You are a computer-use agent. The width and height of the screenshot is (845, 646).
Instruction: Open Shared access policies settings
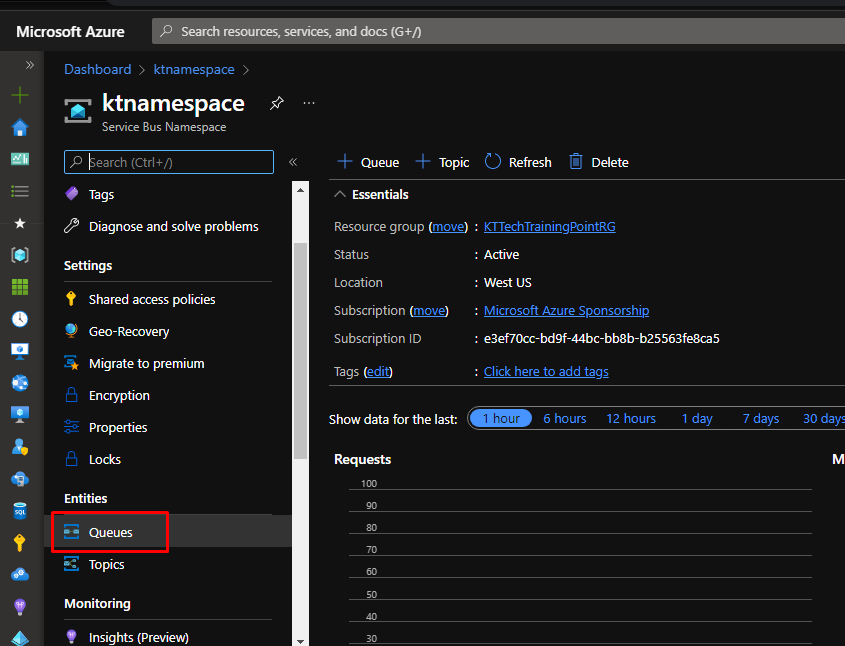(x=151, y=299)
